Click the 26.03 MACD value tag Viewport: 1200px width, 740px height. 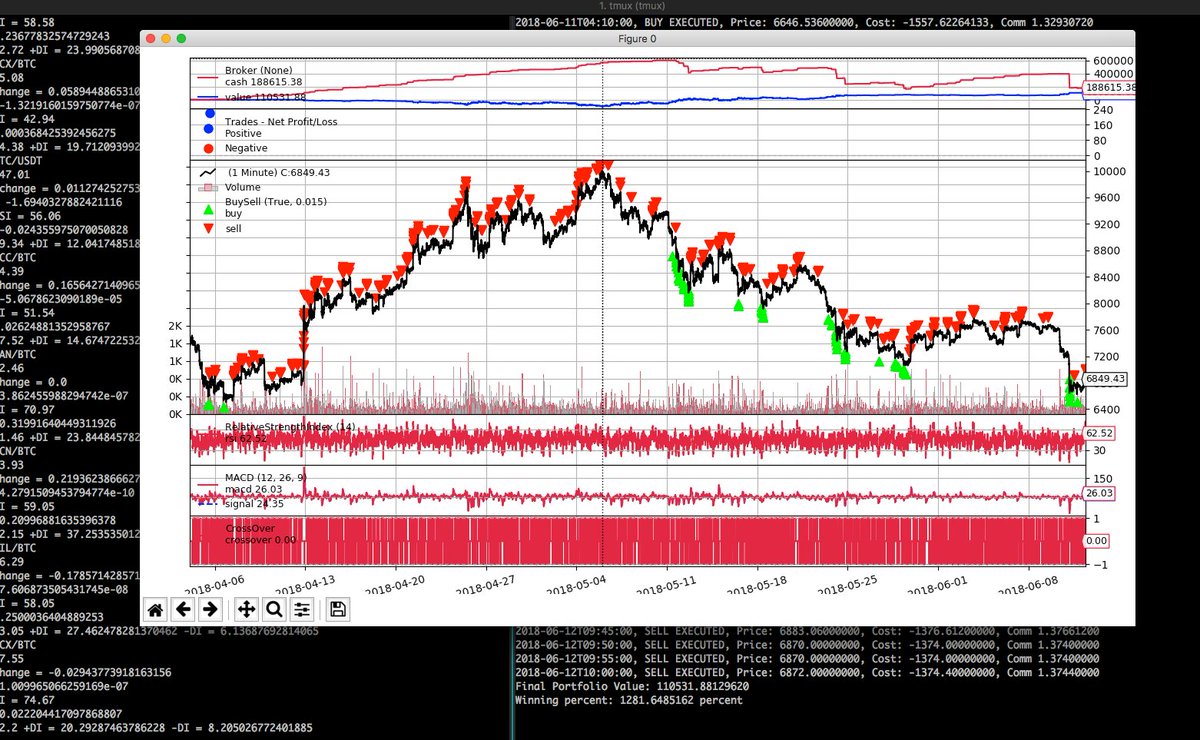(1099, 493)
